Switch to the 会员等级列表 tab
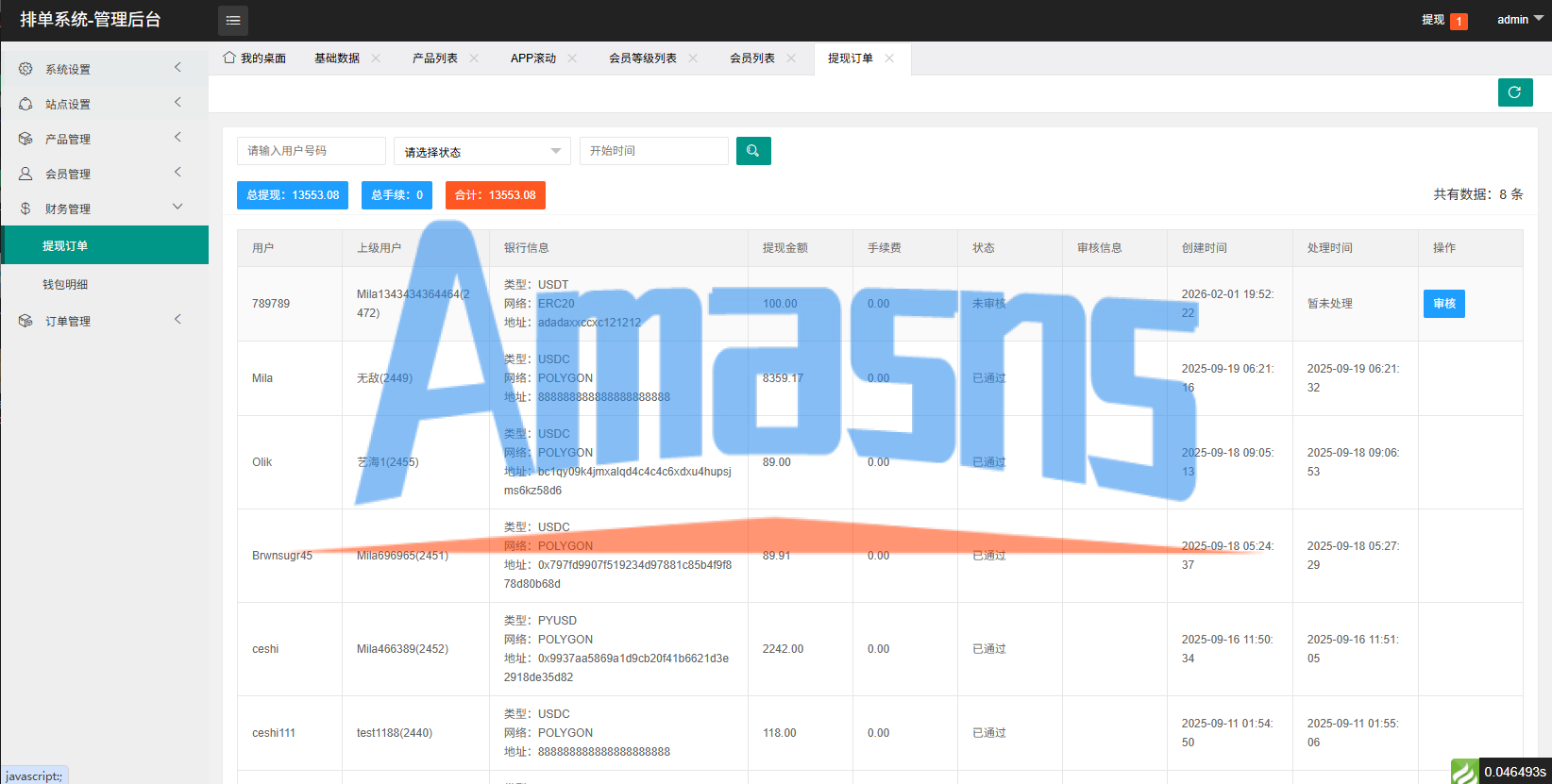1552x784 pixels. pos(643,58)
